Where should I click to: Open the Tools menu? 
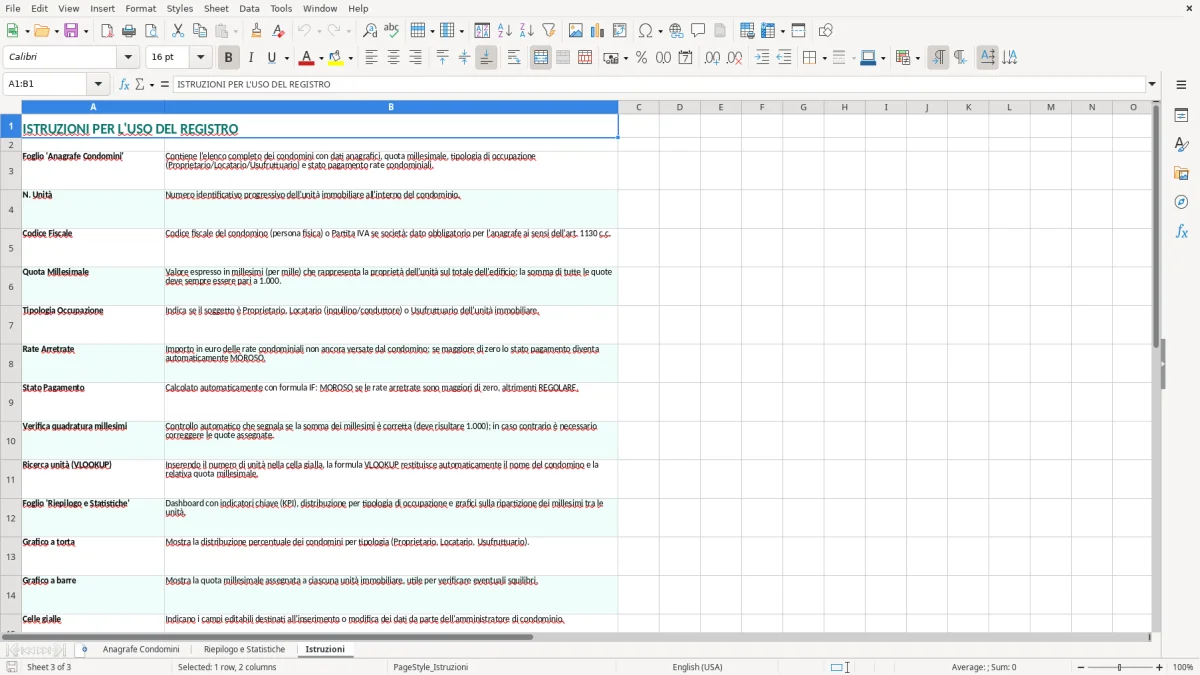pos(281,8)
